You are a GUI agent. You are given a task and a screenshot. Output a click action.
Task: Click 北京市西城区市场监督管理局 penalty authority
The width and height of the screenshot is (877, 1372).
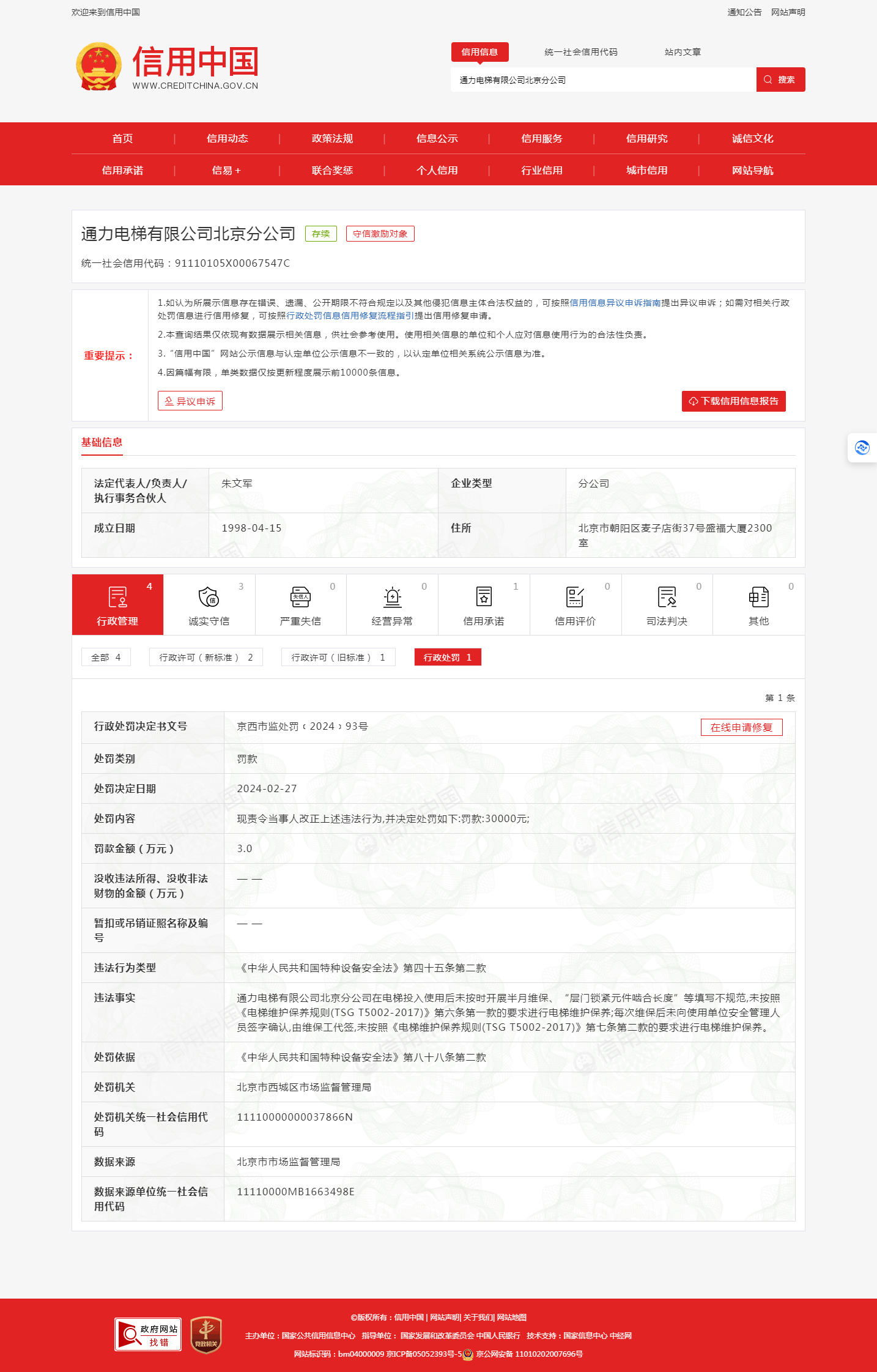coord(304,1087)
